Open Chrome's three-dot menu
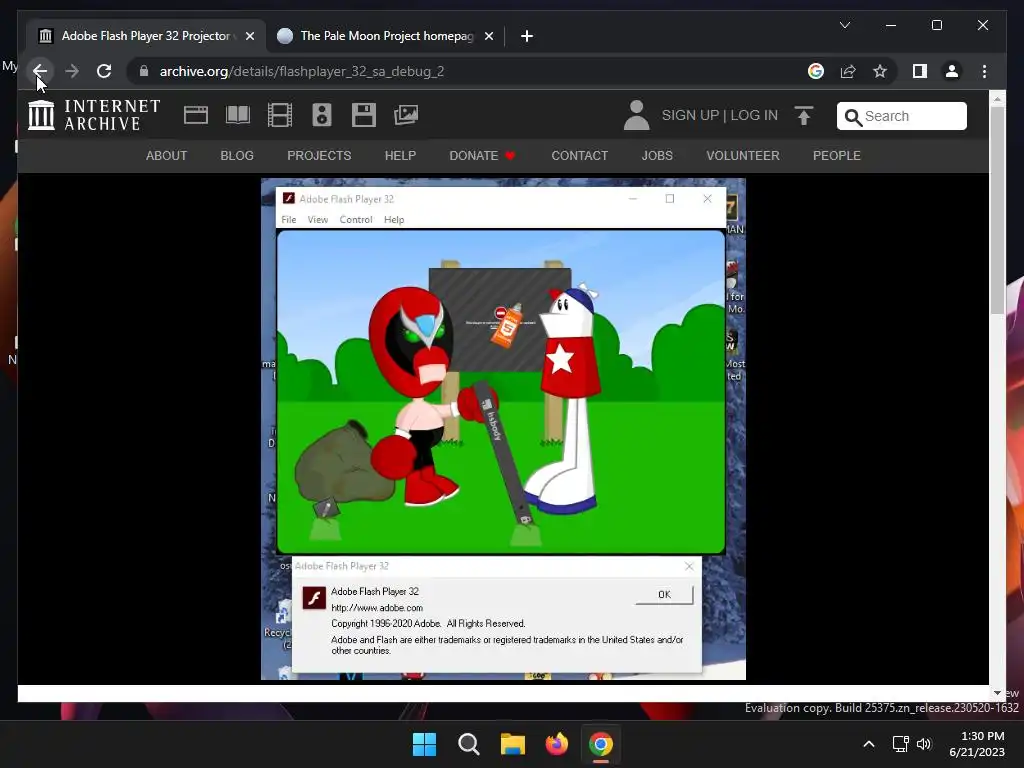The image size is (1024, 768). pos(984,71)
